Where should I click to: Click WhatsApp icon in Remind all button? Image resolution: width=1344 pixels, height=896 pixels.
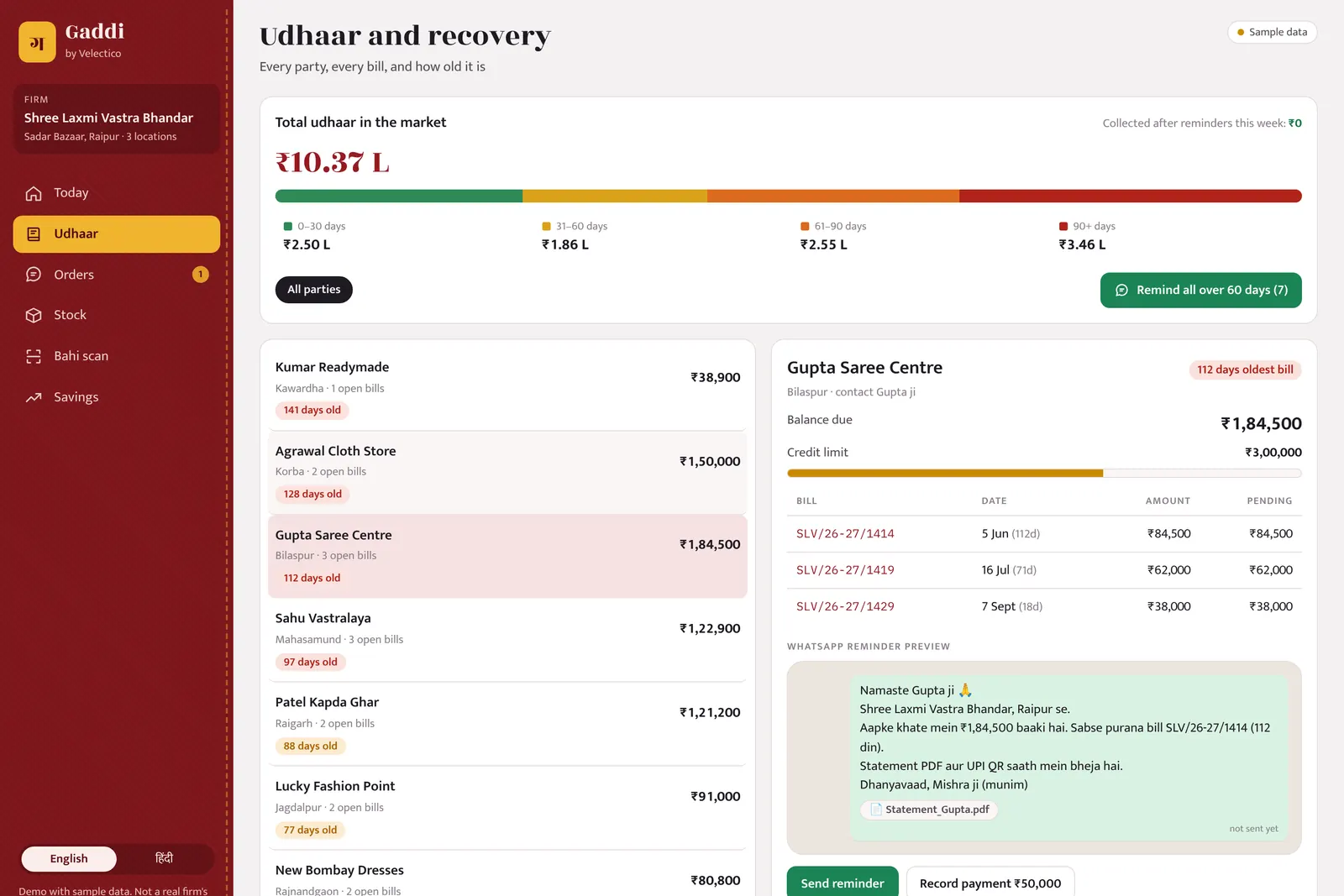pos(1121,290)
